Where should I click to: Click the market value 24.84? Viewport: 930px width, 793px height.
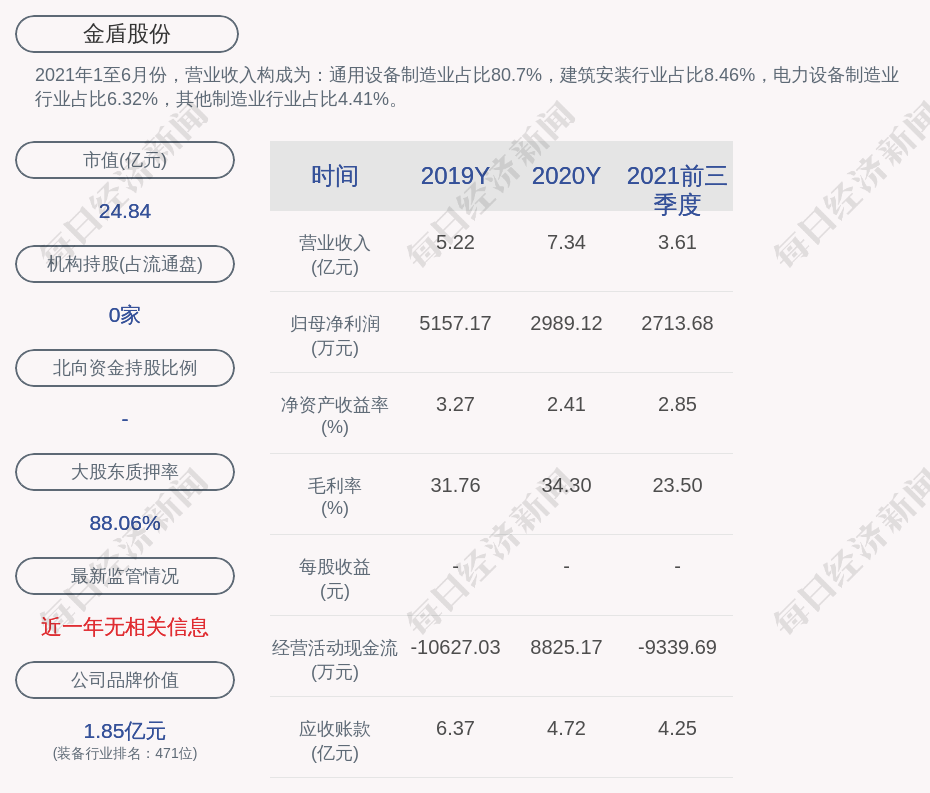pos(125,211)
